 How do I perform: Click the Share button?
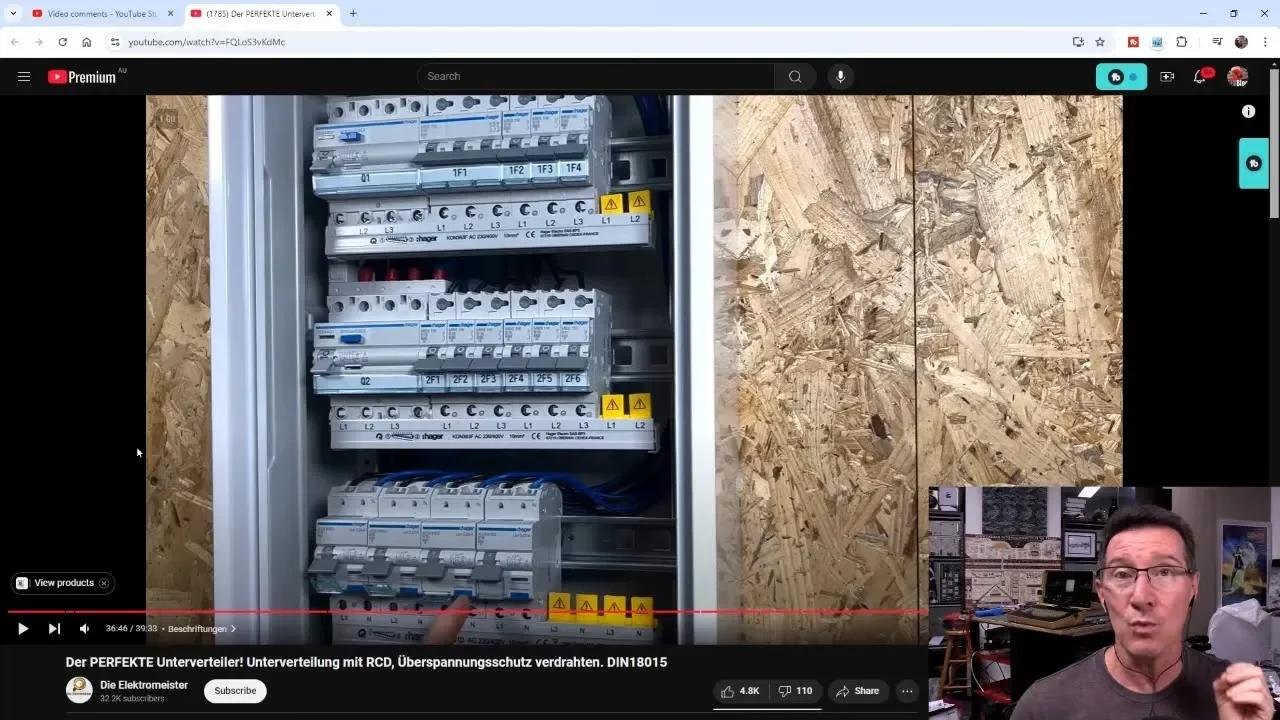point(858,691)
